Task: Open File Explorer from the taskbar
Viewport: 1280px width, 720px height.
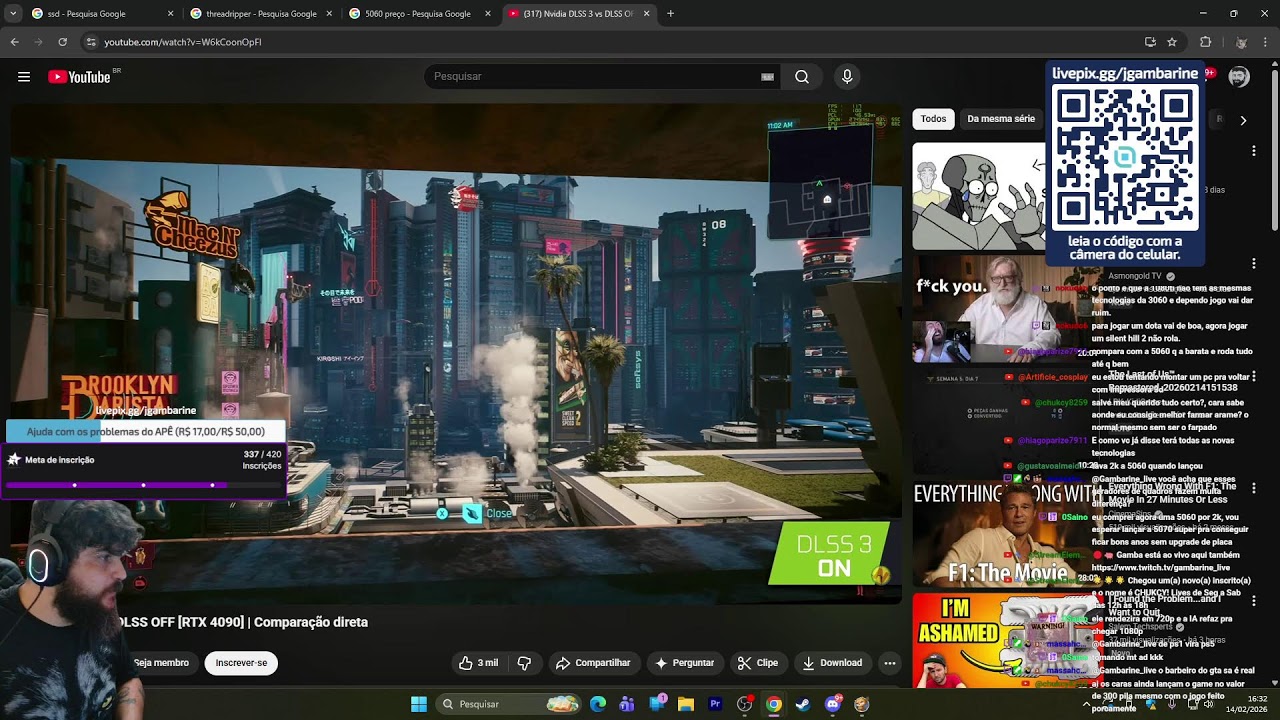Action: [x=686, y=704]
